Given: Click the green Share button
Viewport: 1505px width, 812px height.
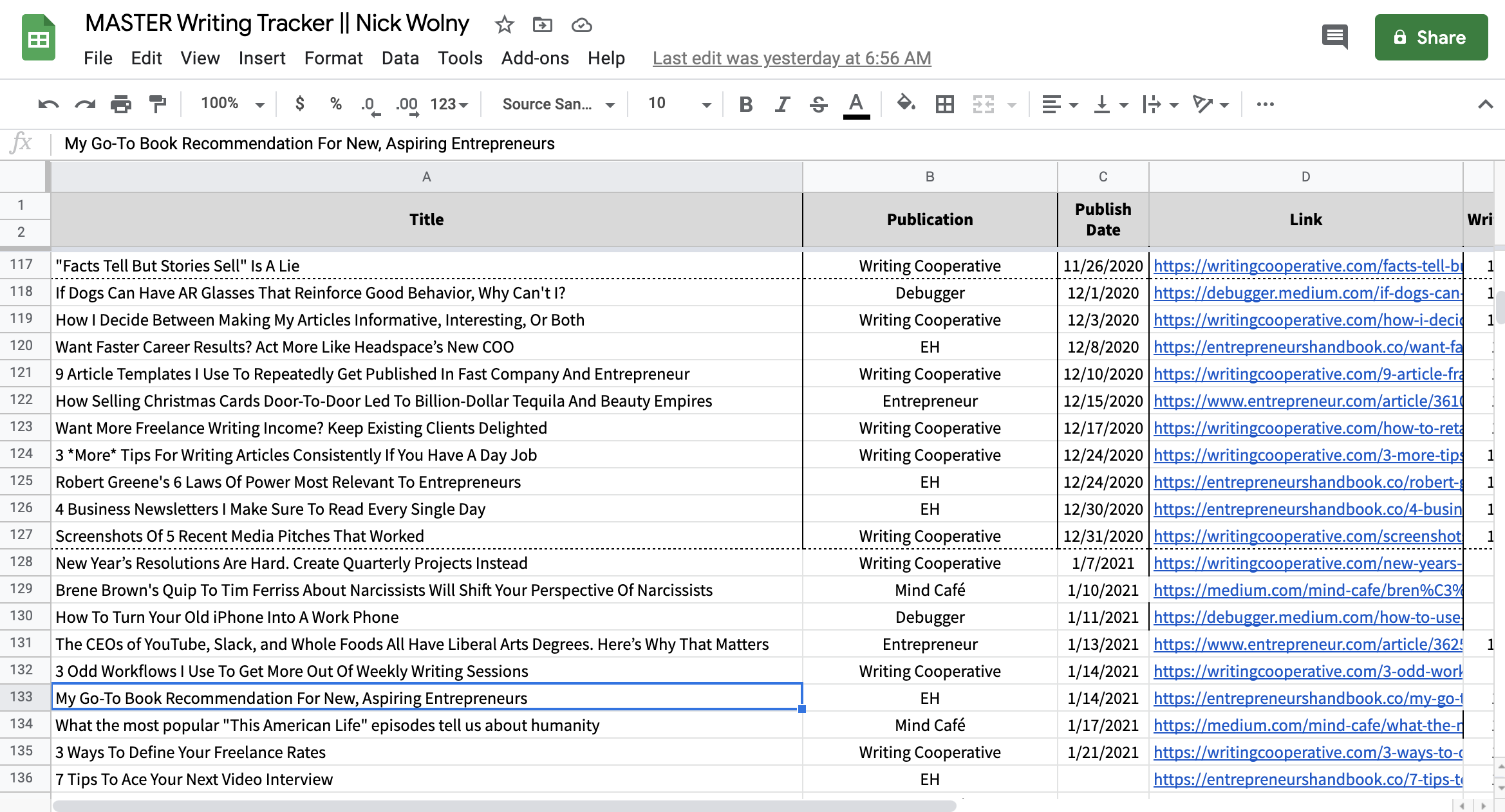Looking at the screenshot, I should click(x=1430, y=37).
